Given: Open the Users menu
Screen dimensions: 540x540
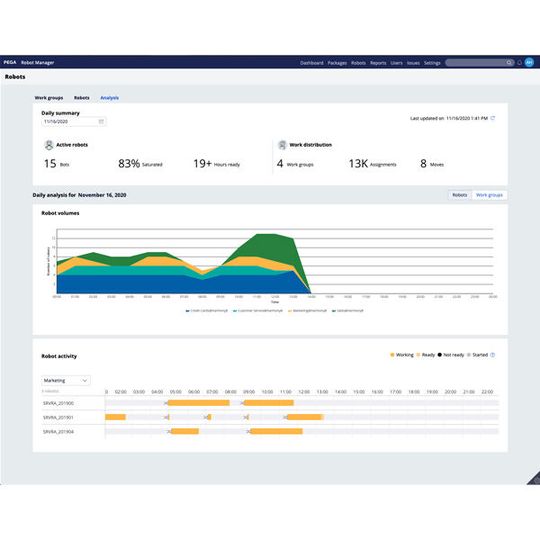Looking at the screenshot, I should 396,63.
